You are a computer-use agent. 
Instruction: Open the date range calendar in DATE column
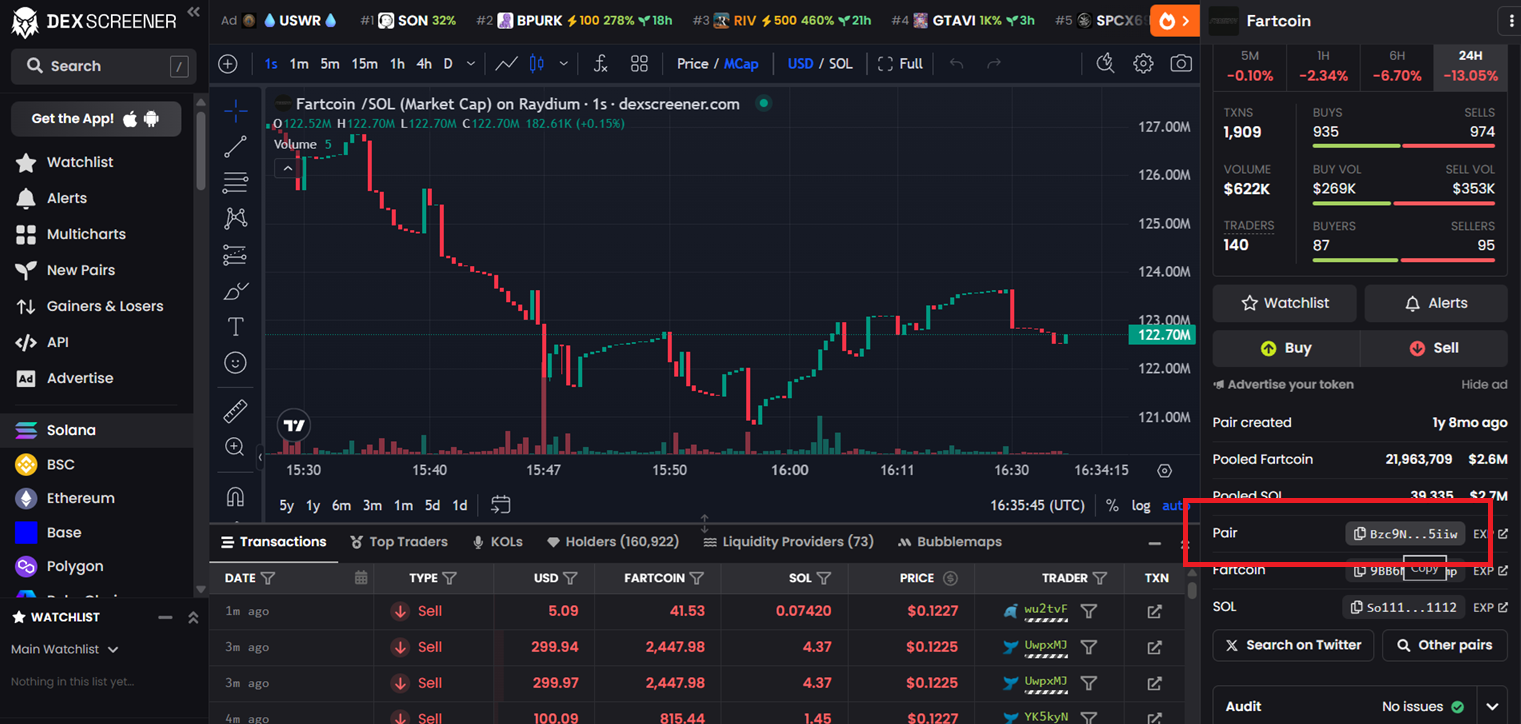tap(361, 578)
